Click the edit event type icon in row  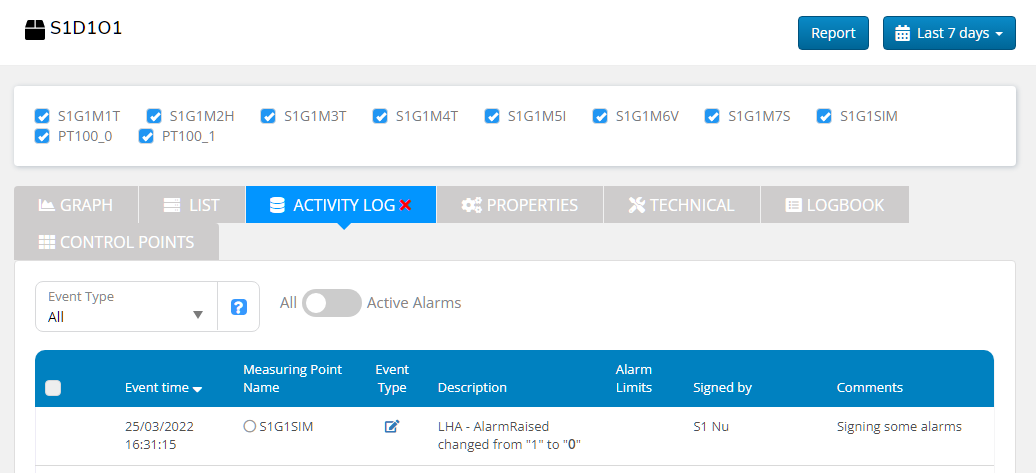click(392, 427)
